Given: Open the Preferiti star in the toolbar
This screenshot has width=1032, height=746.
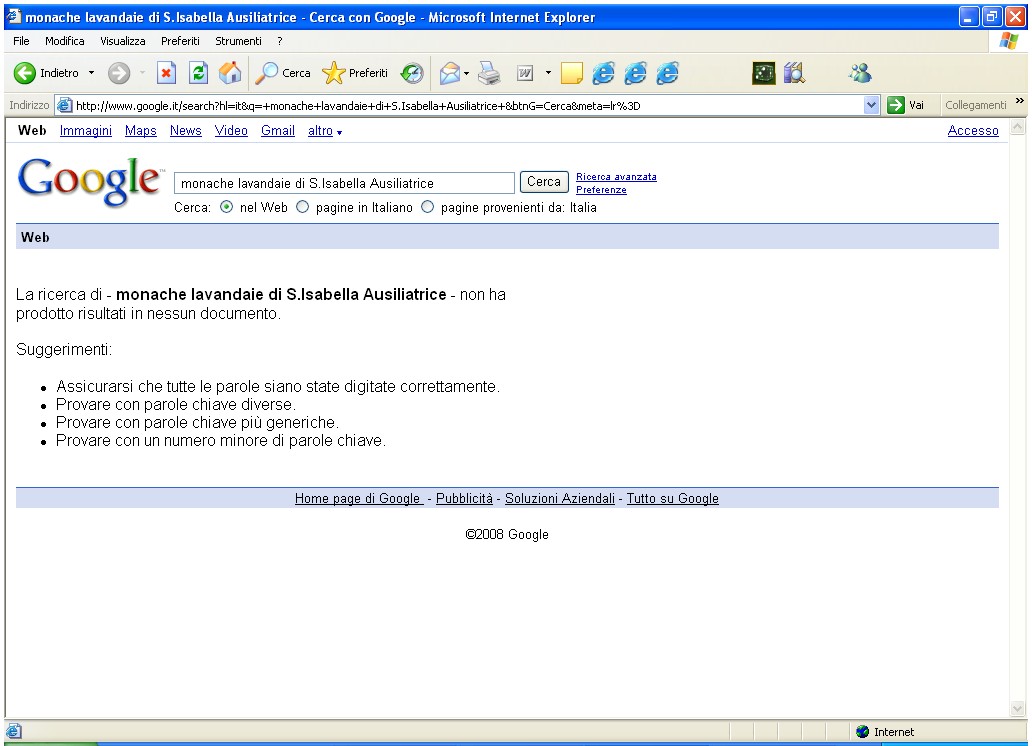Looking at the screenshot, I should [355, 73].
